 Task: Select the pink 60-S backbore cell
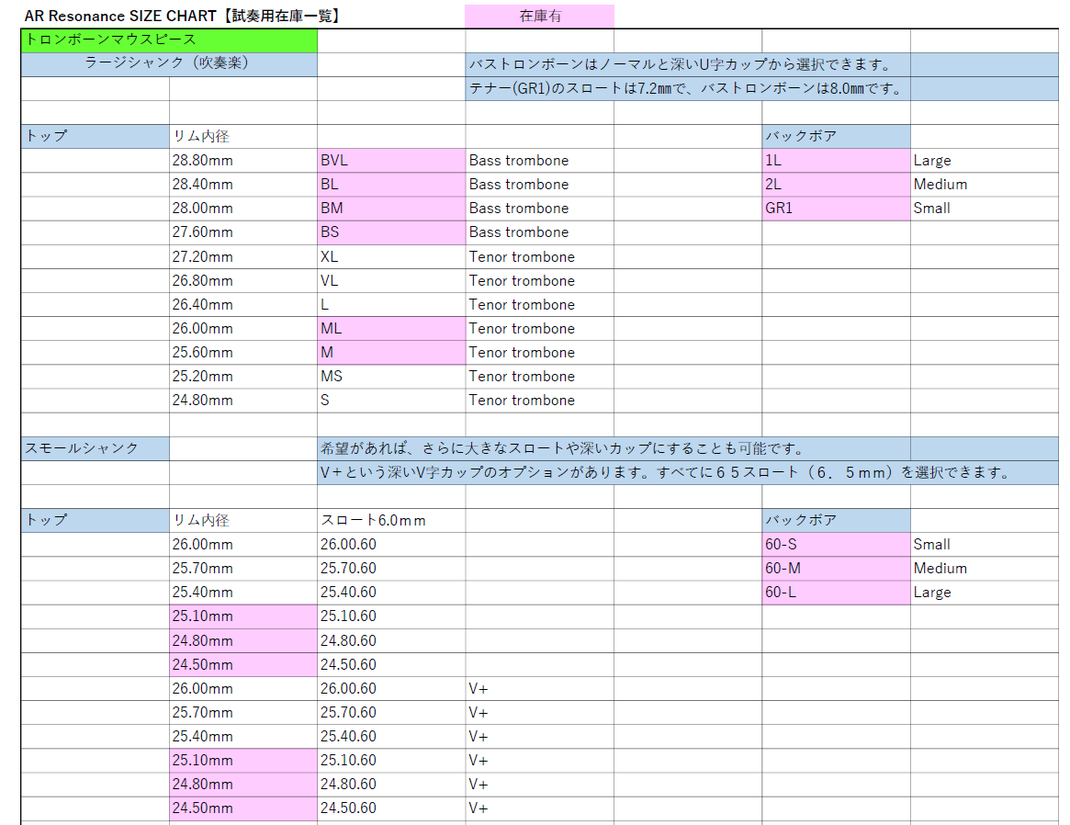836,545
